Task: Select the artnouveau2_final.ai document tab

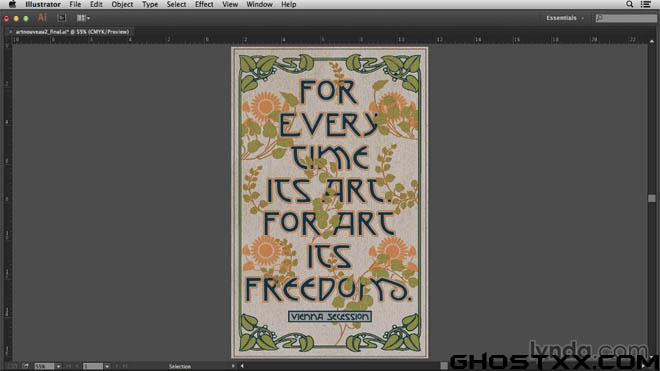Action: (72, 32)
